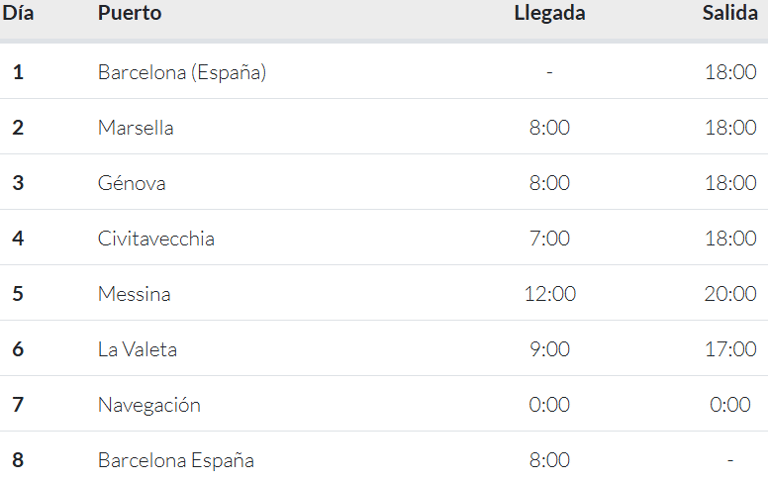The image size is (768, 482).
Task: Click La Valeta departure time 17:00
Action: [x=730, y=349]
